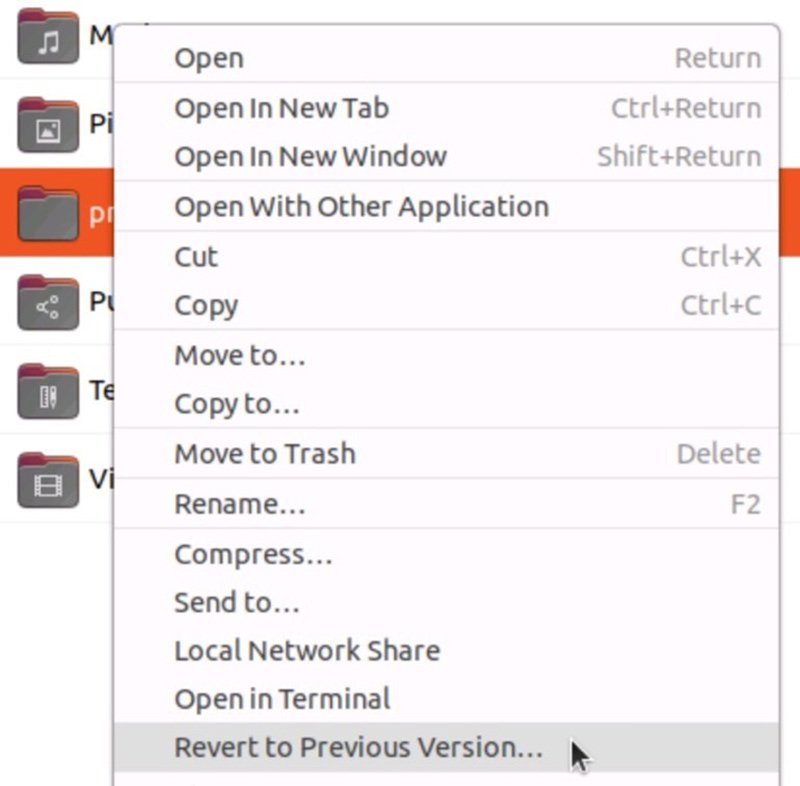Choose Move to… option
Image resolution: width=800 pixels, height=786 pixels.
tap(239, 355)
